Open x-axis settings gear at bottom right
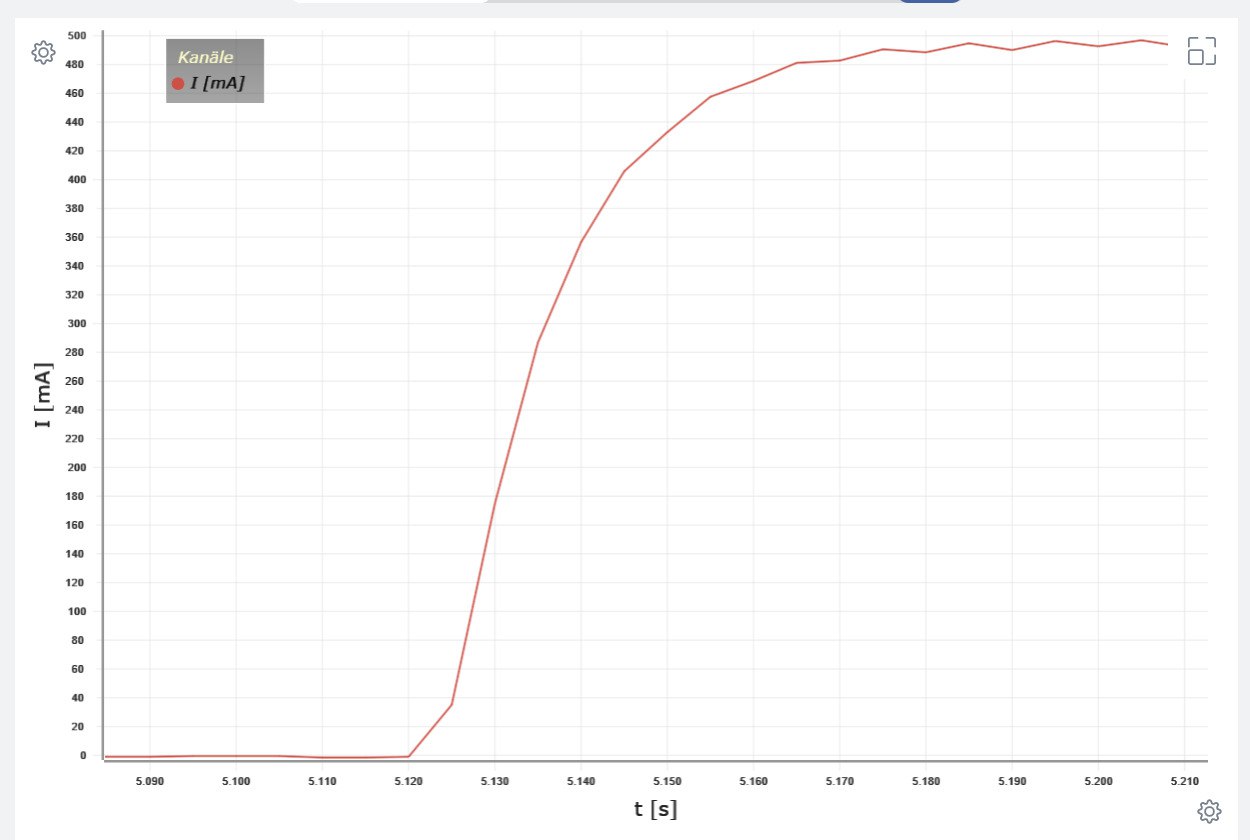The height and width of the screenshot is (840, 1250). (1209, 810)
